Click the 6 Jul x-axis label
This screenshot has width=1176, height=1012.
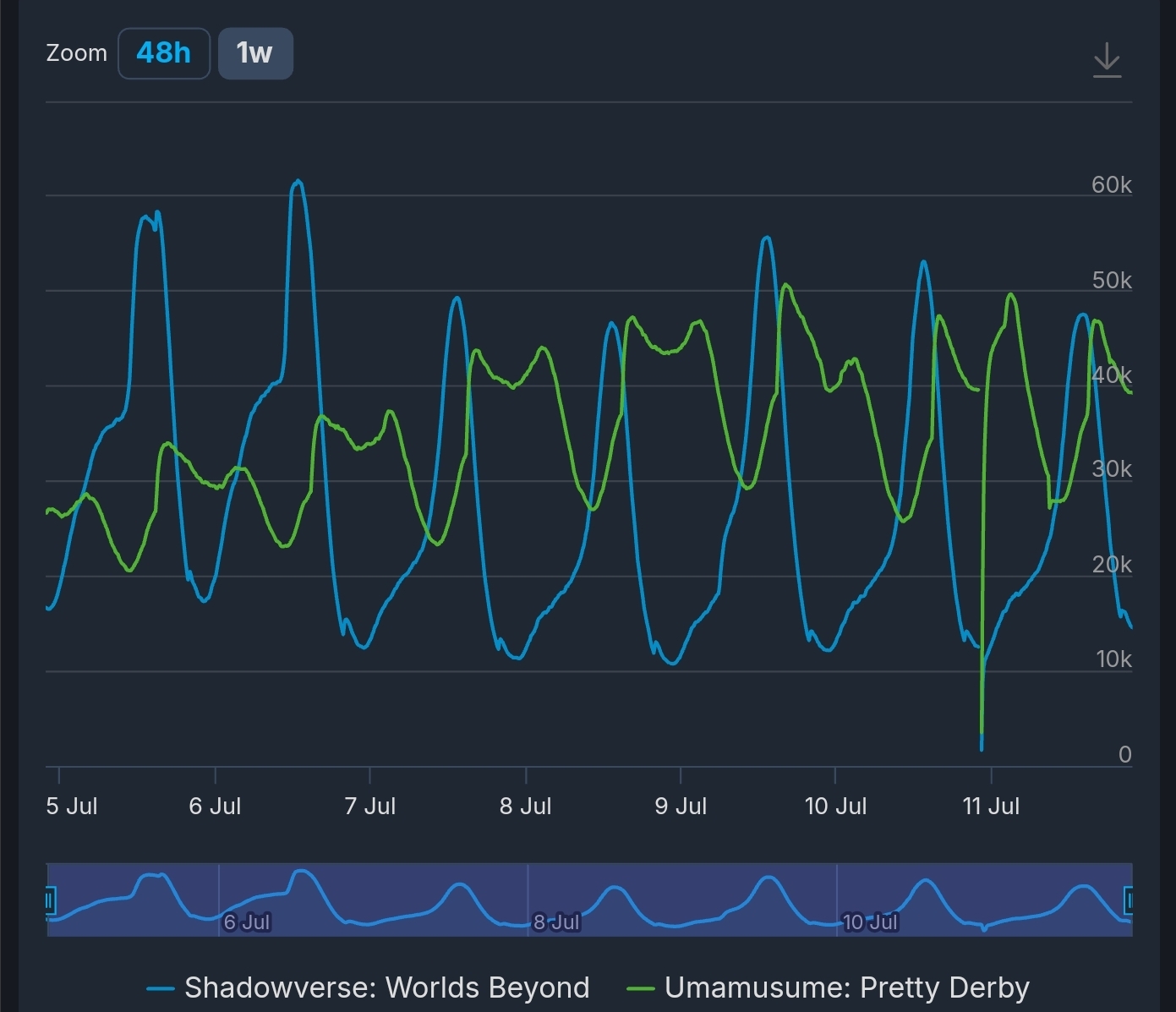(x=215, y=806)
